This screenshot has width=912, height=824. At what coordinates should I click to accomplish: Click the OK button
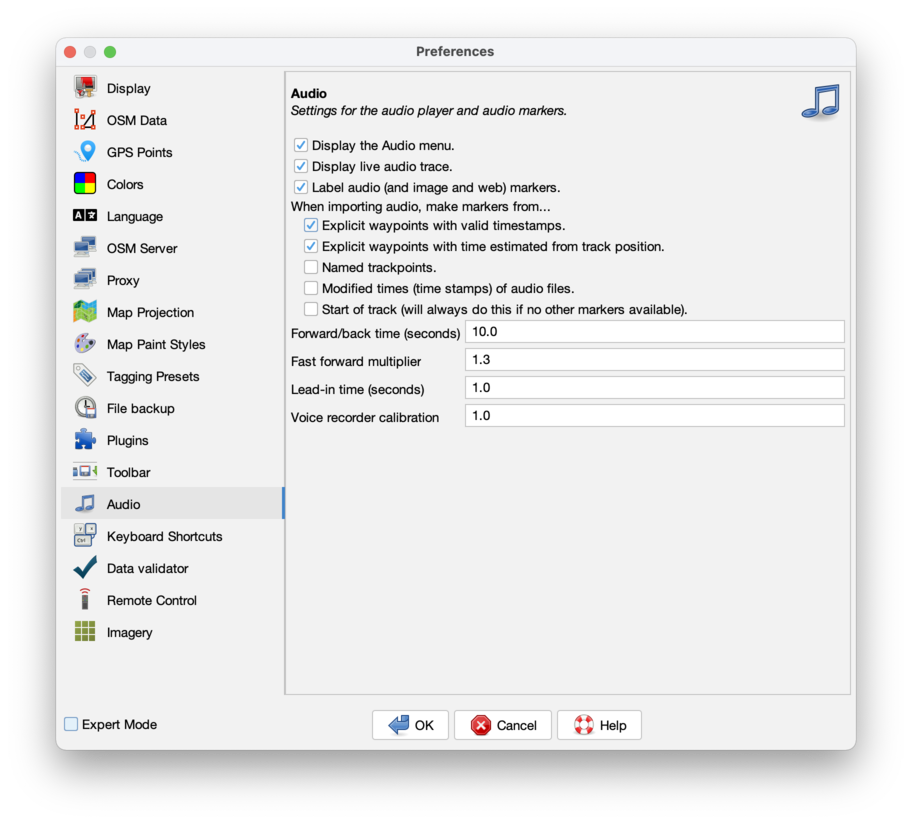410,725
